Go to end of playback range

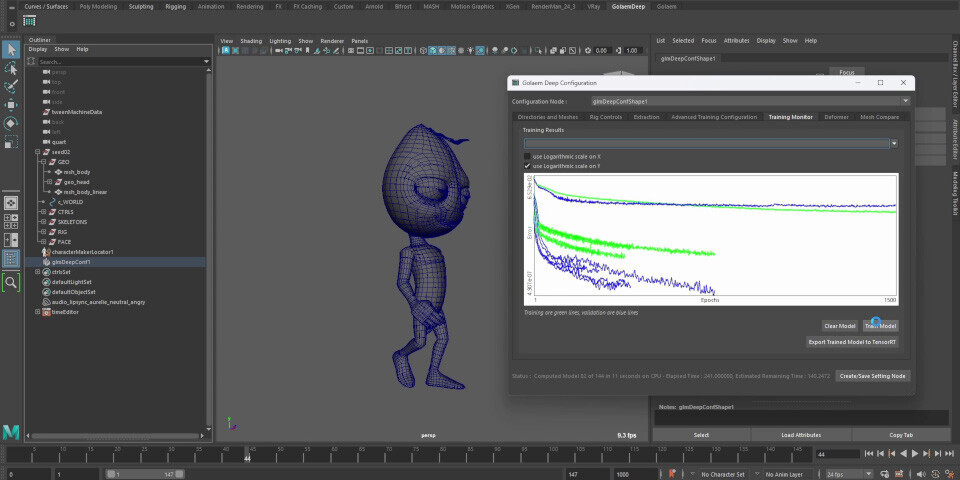tap(950, 454)
